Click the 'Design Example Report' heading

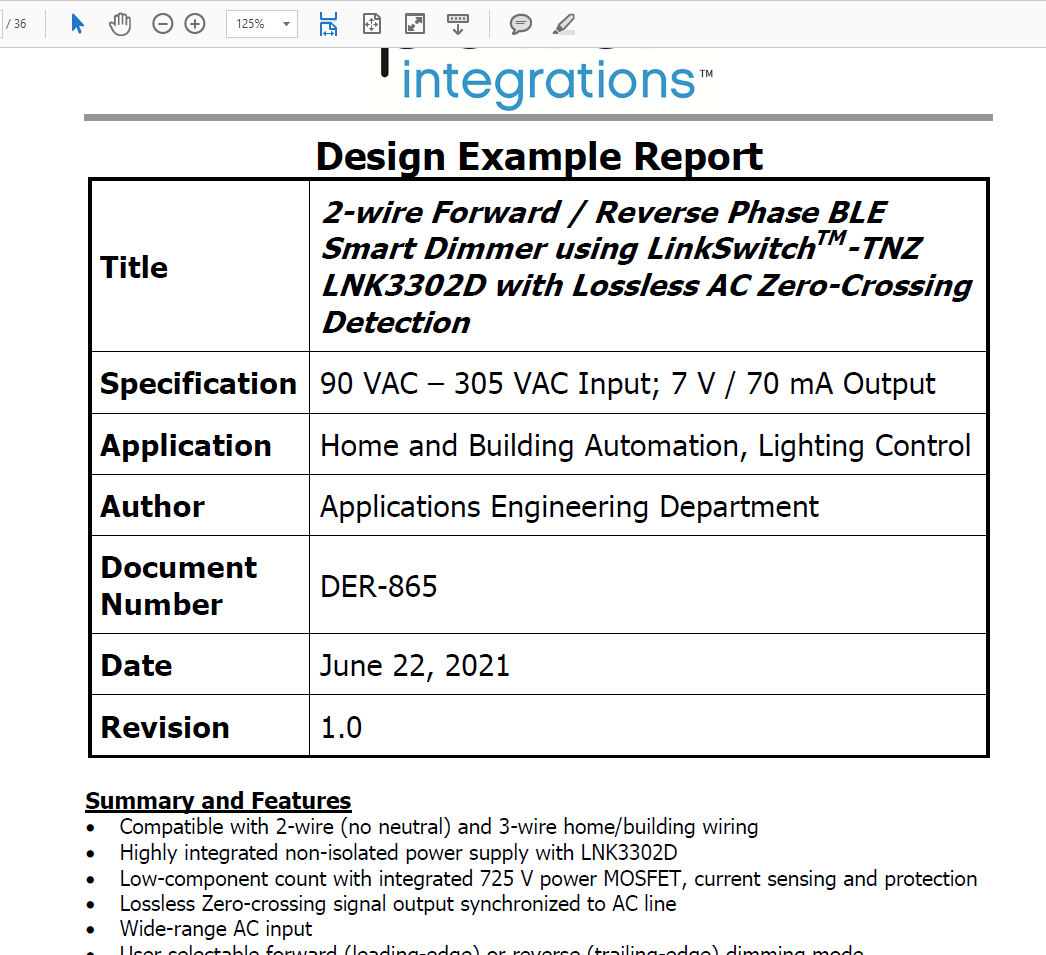[539, 157]
